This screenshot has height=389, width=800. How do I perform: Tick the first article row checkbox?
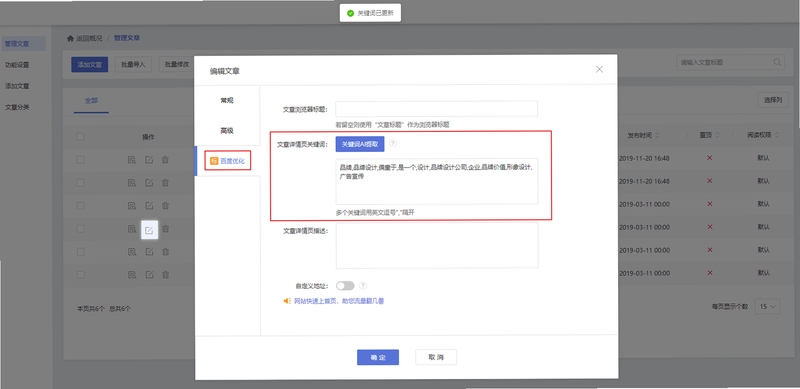coord(80,160)
